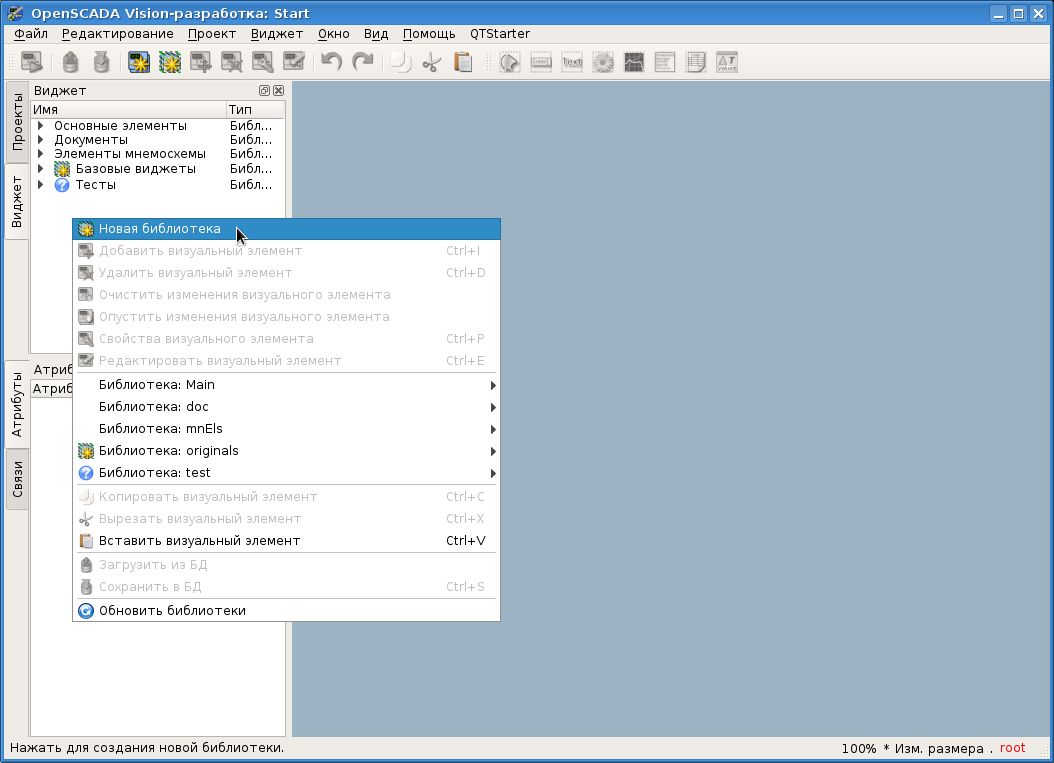Click the Copy toolbar icon
Screen dimensions: 1054x763
tap(401, 63)
